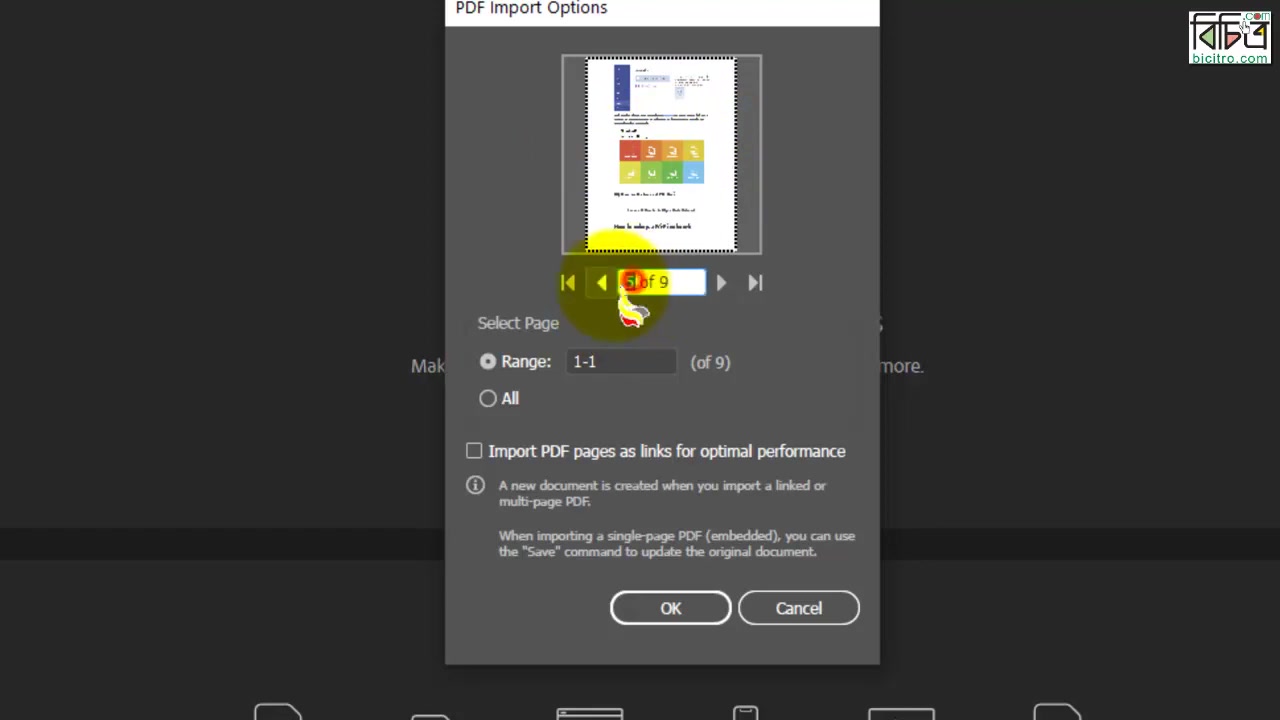Advance to the next page arrow
This screenshot has width=1280, height=720.
(721, 282)
